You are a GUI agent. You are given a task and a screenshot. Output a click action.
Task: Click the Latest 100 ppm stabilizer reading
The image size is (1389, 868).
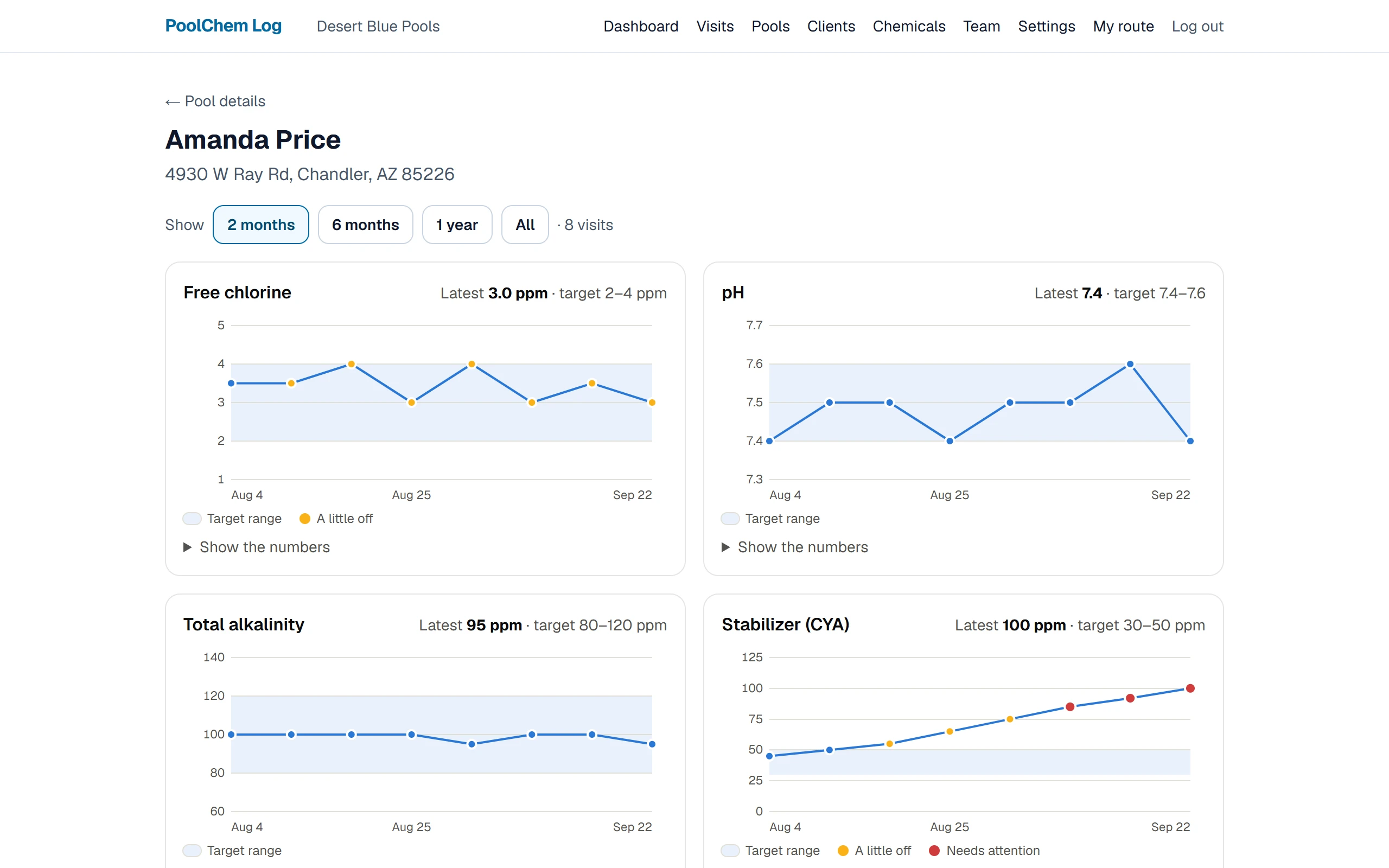coord(1010,625)
